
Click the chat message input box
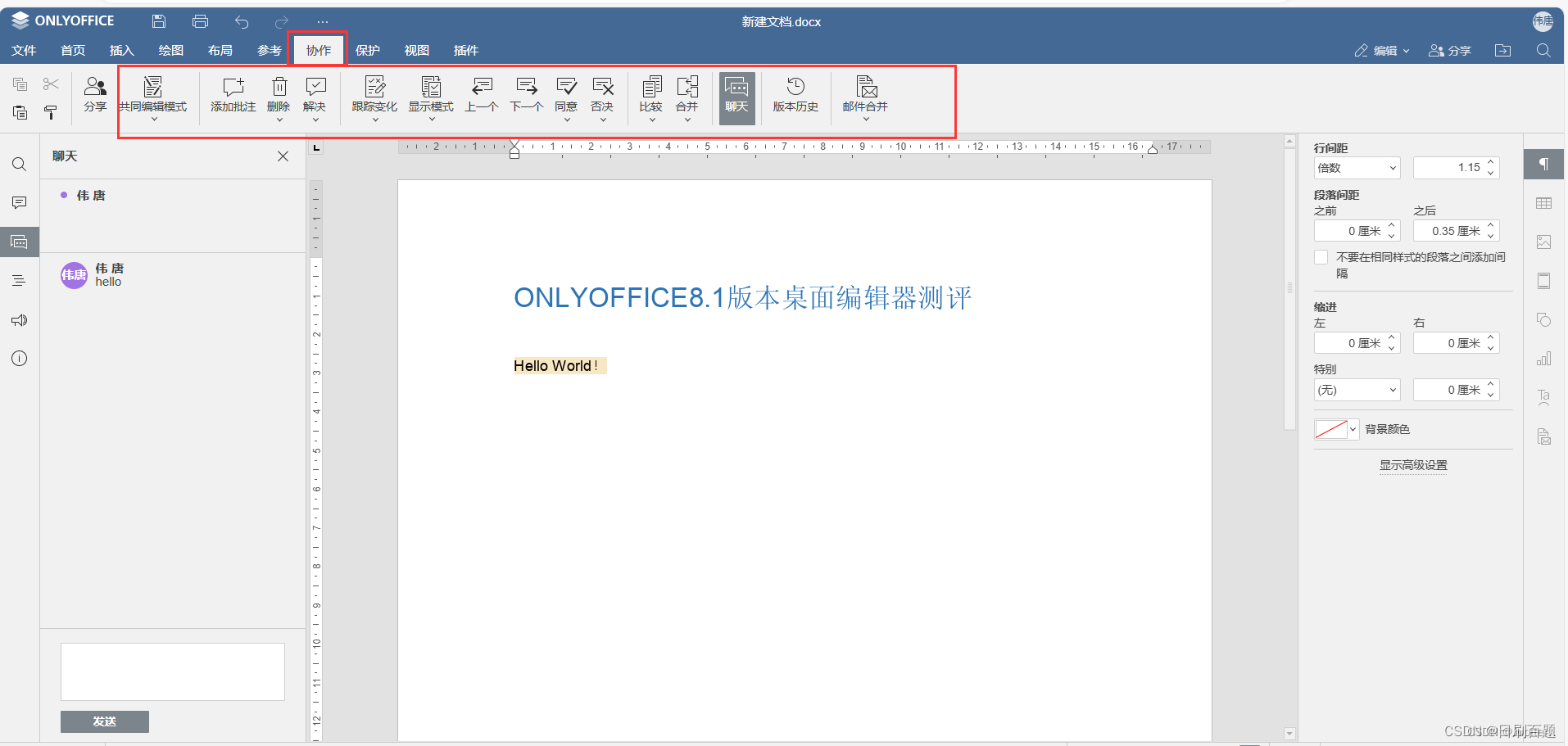pos(172,671)
